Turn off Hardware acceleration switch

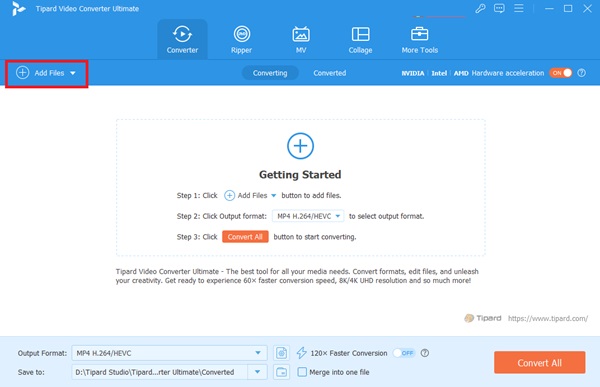tap(561, 73)
